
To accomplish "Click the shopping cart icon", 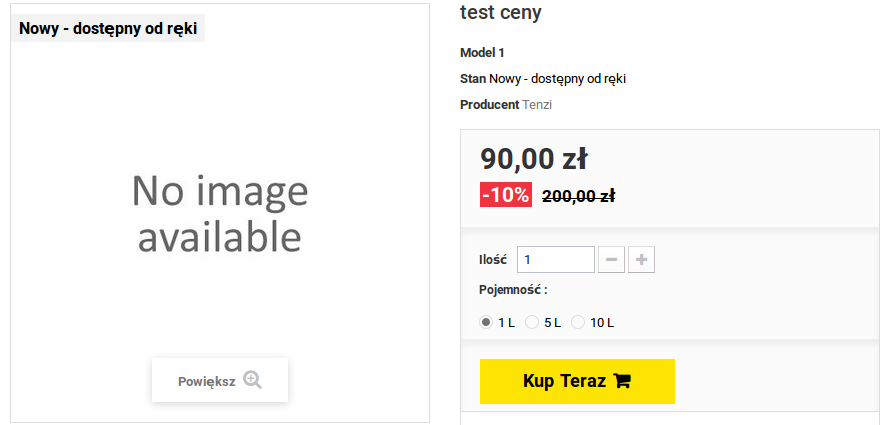I will coord(622,381).
